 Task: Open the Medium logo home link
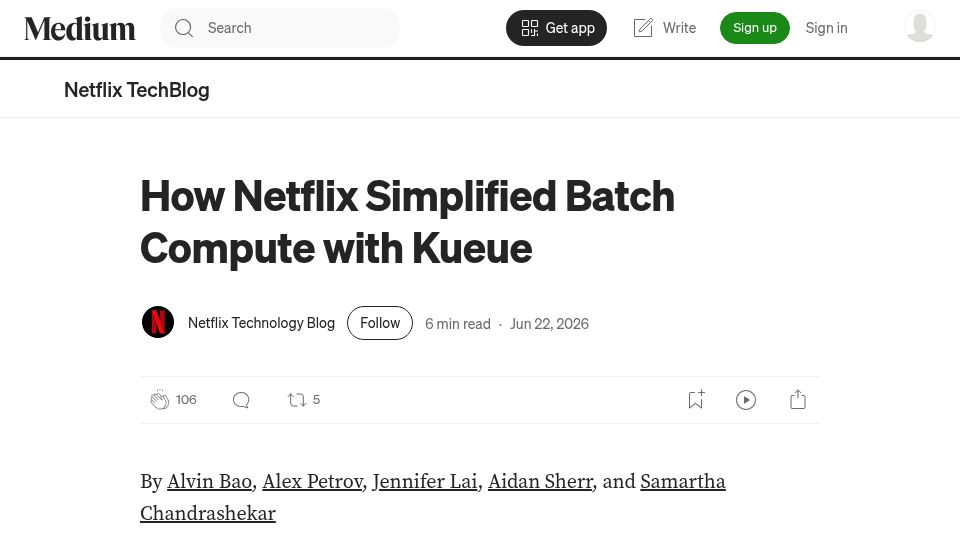pyautogui.click(x=80, y=28)
